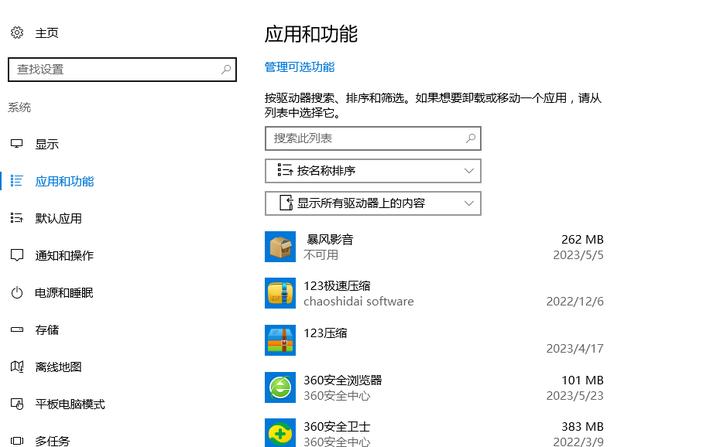The image size is (720, 447).
Task: Click the sort icon beside 按名称排序
Action: click(285, 170)
